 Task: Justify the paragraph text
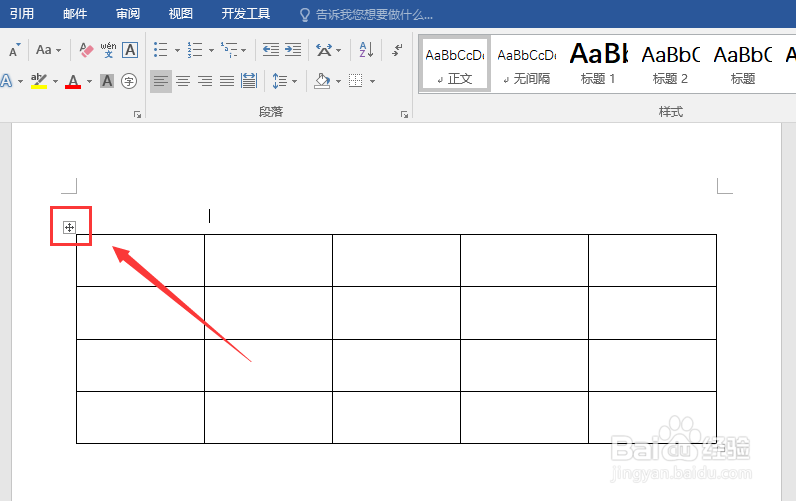[227, 81]
